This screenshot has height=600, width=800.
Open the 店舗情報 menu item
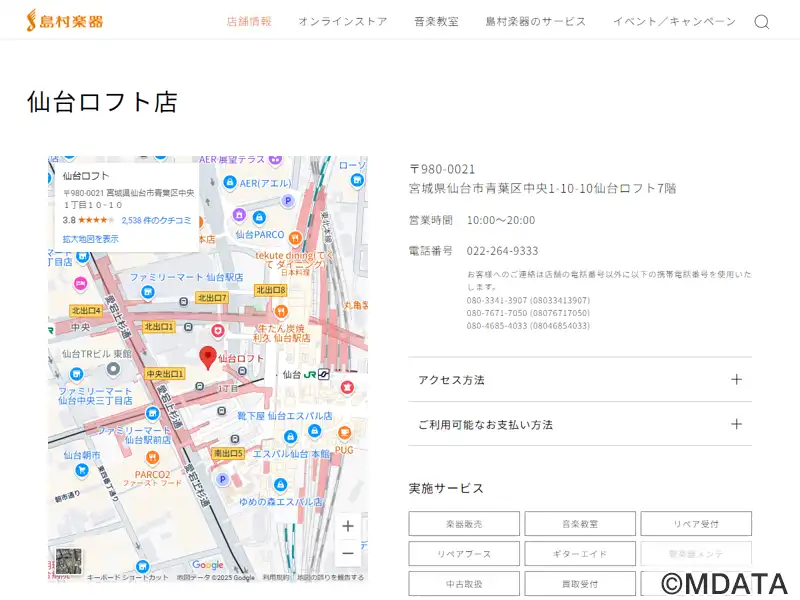[249, 21]
